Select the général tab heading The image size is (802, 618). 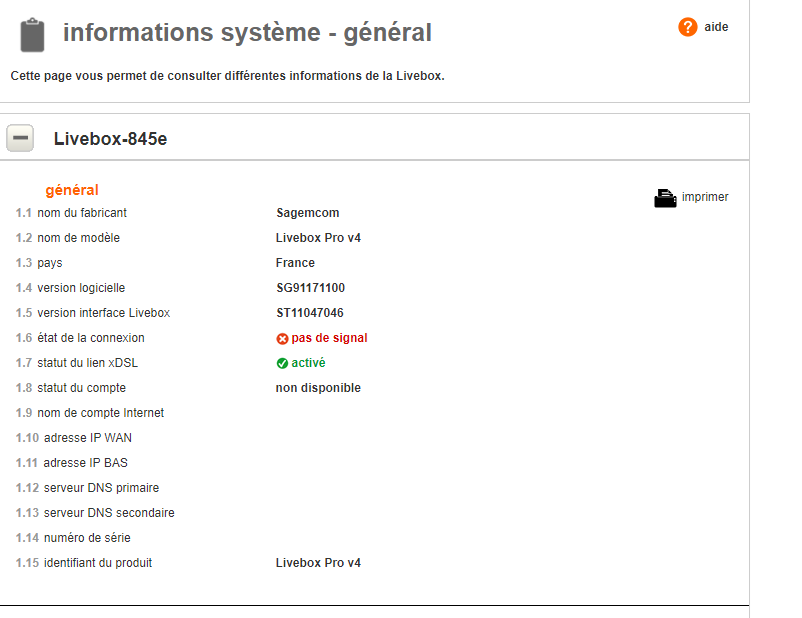coord(71,189)
